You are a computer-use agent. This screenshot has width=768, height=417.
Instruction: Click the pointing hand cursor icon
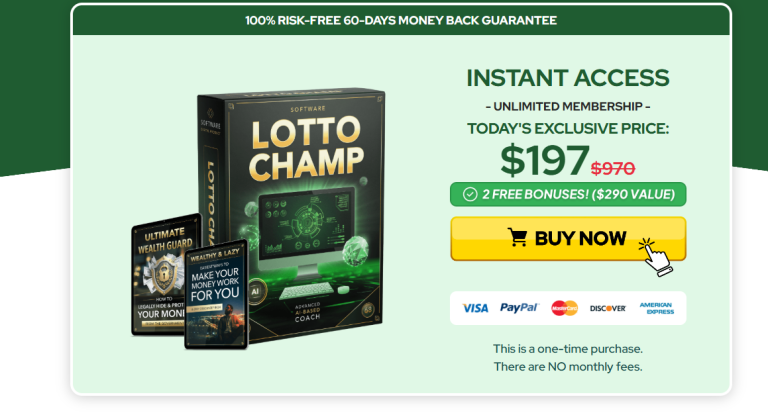(x=656, y=257)
